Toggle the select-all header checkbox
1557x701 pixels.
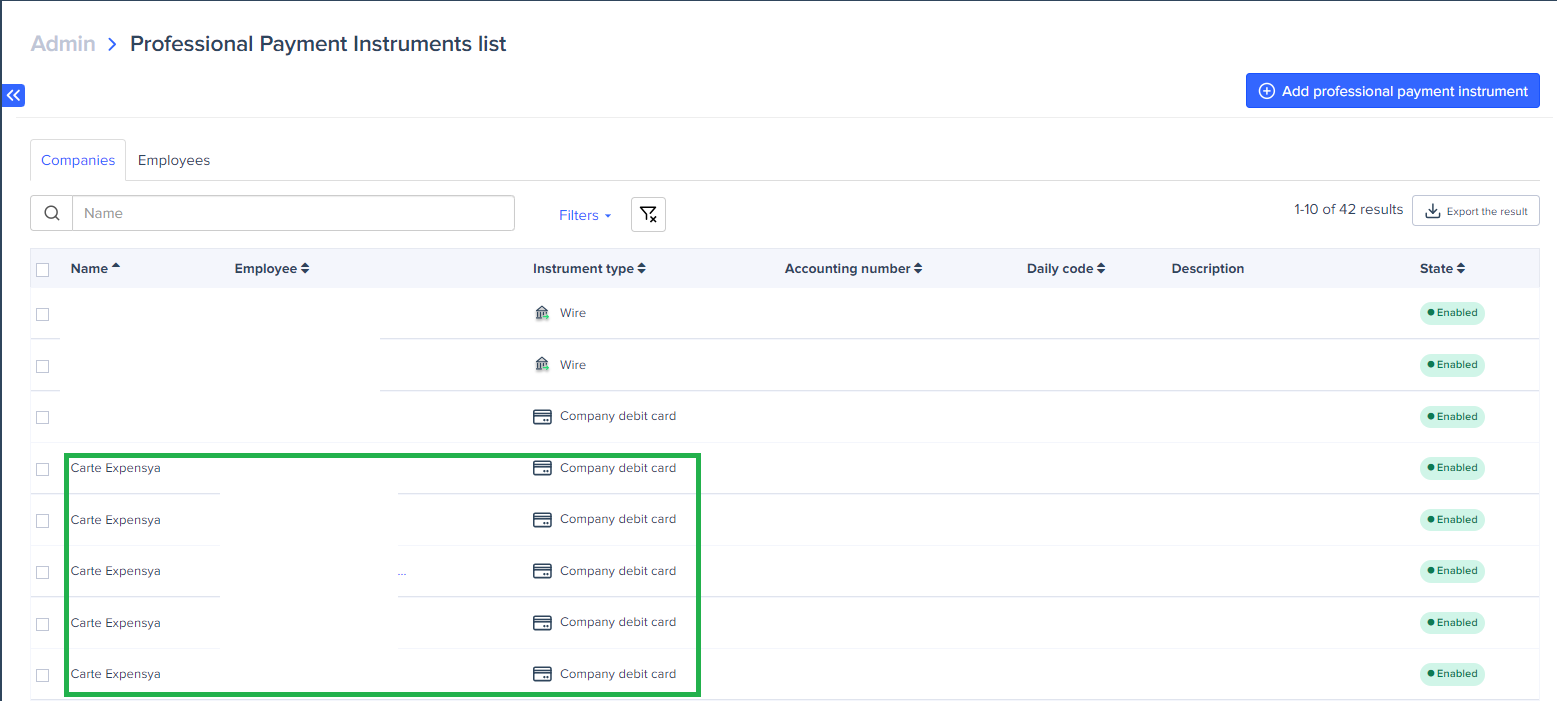[x=42, y=269]
